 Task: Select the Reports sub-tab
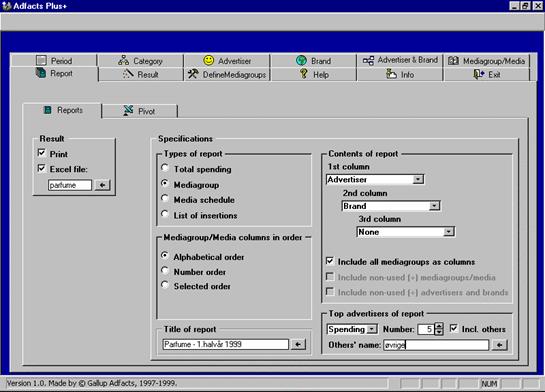63,111
